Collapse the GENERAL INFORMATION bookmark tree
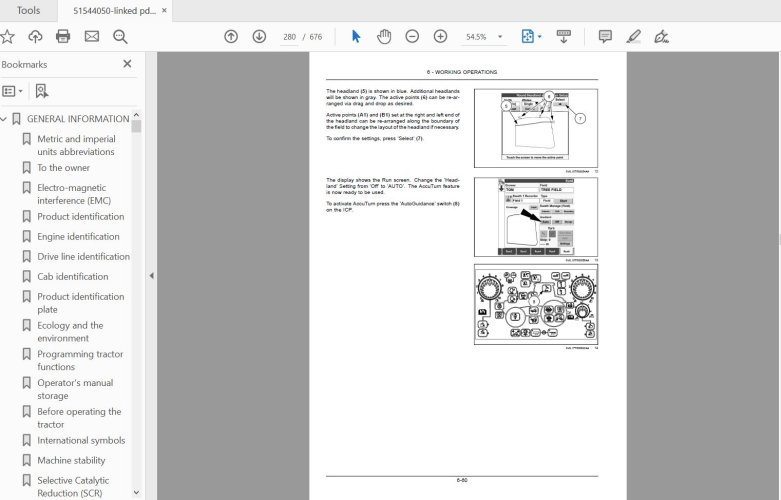This screenshot has width=781, height=500. (4, 119)
